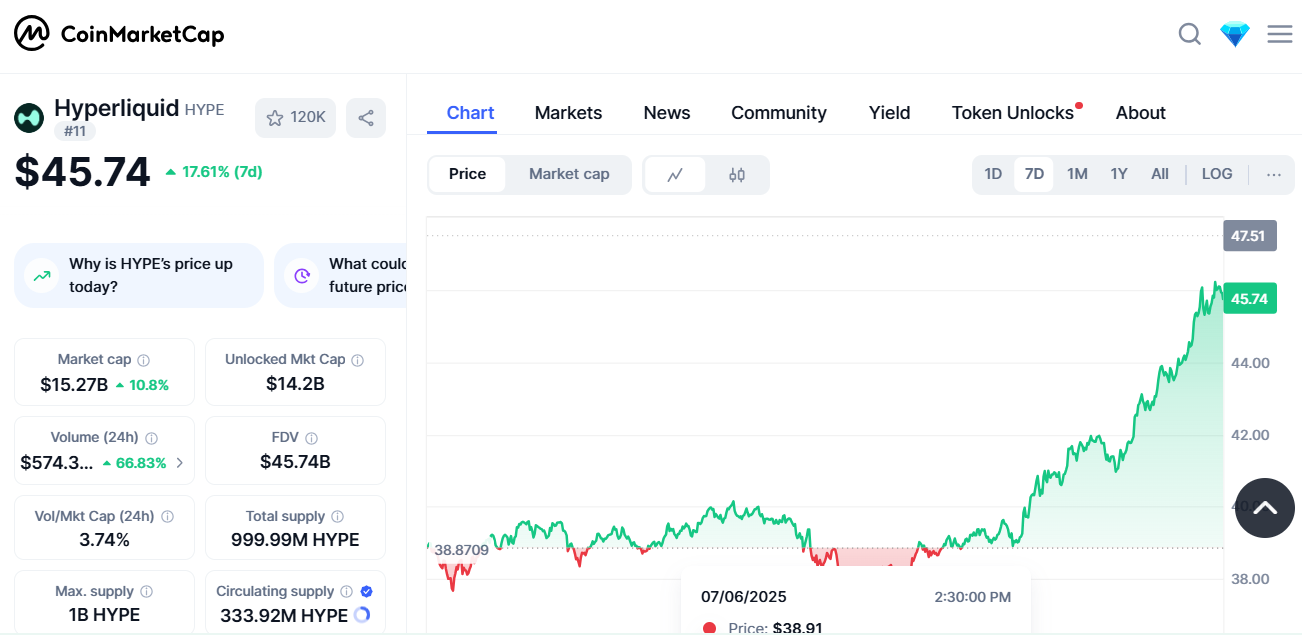Open the chart more options ellipsis

(1274, 174)
